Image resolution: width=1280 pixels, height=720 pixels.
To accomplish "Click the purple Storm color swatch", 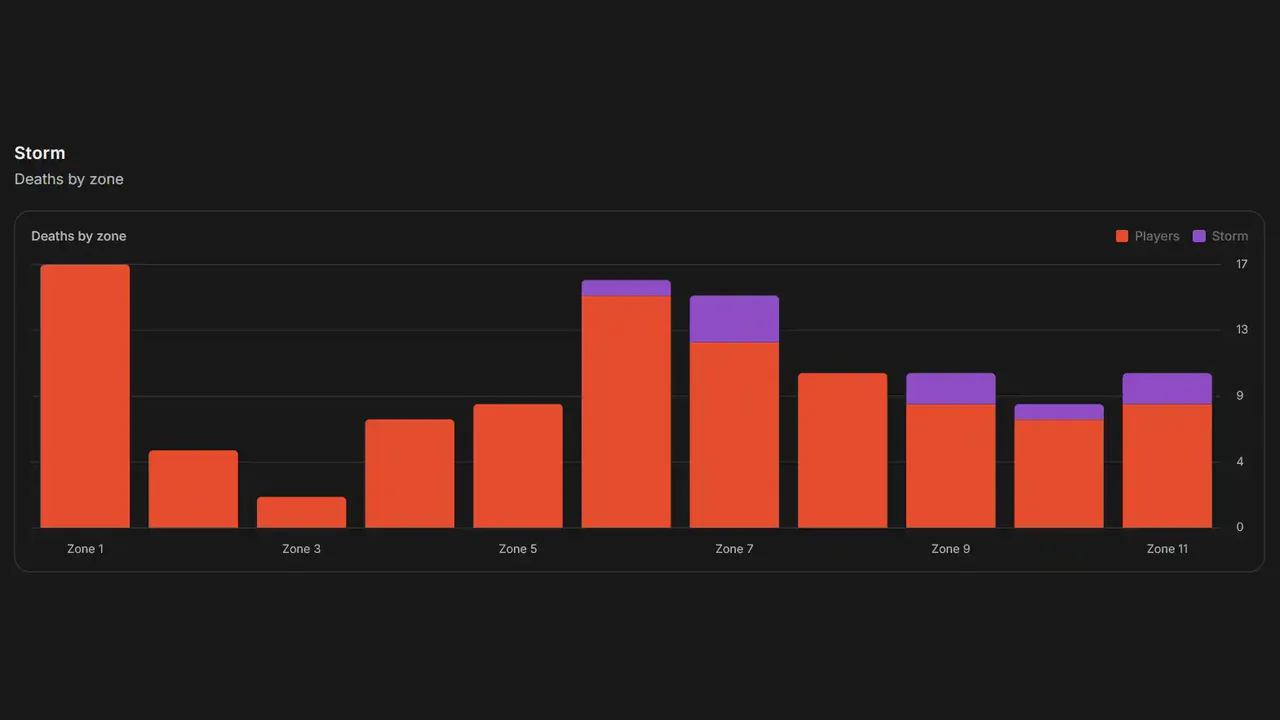I will (x=1199, y=236).
